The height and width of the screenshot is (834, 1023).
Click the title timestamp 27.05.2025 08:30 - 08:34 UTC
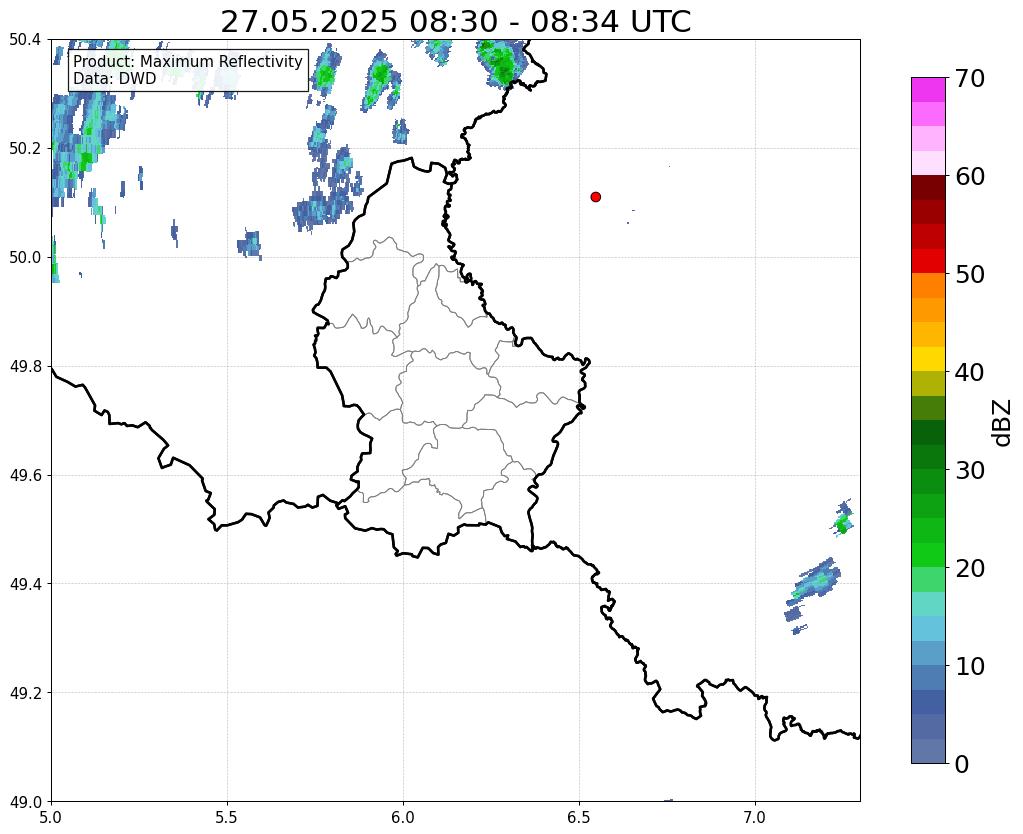tap(455, 22)
